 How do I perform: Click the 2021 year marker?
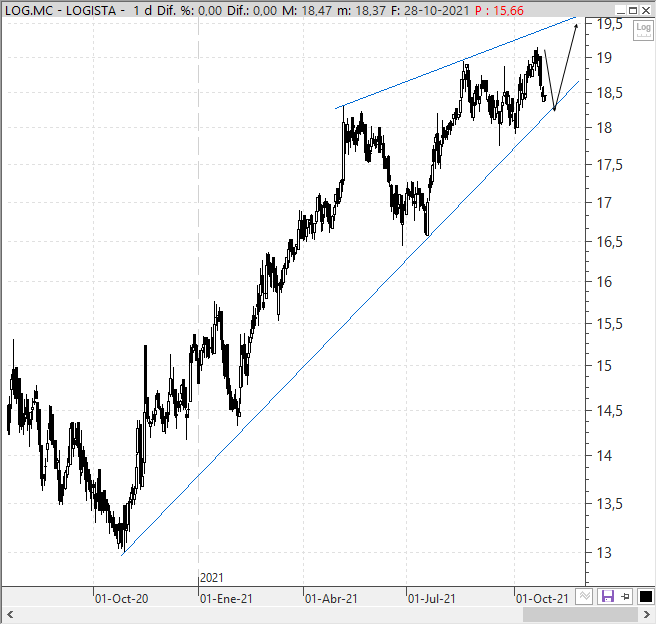pos(212,578)
